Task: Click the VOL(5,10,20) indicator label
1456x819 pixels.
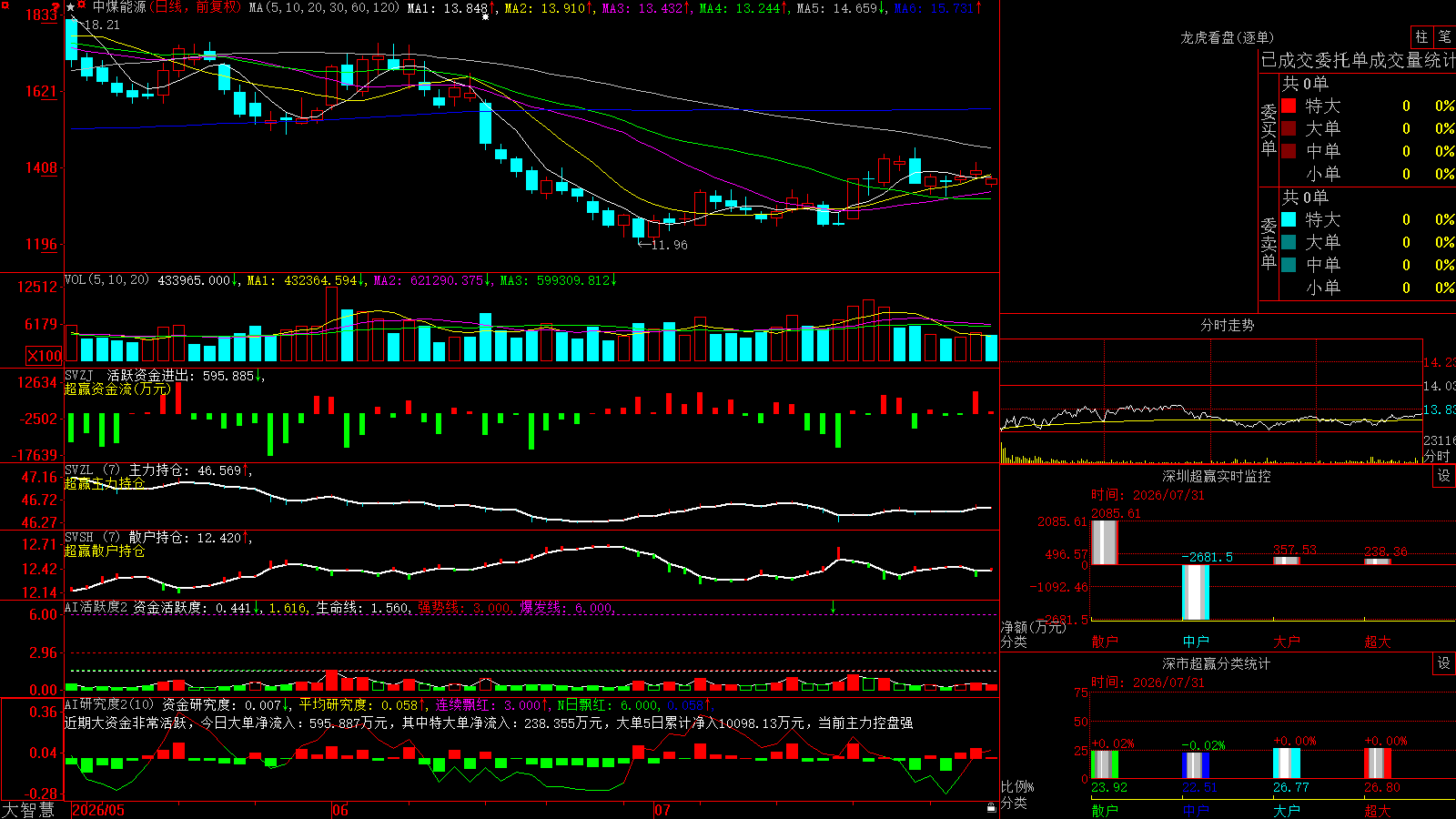Action: (106, 280)
